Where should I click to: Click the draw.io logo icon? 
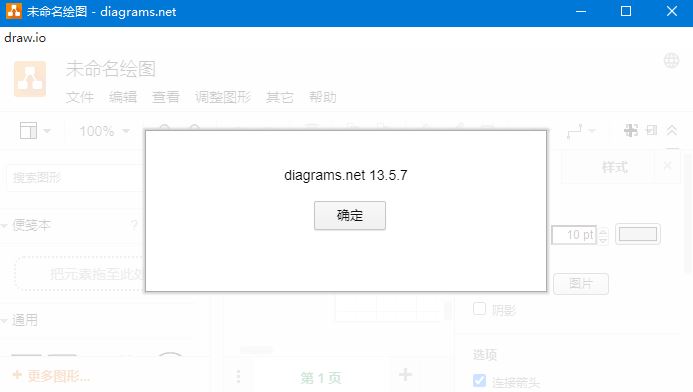pos(30,79)
